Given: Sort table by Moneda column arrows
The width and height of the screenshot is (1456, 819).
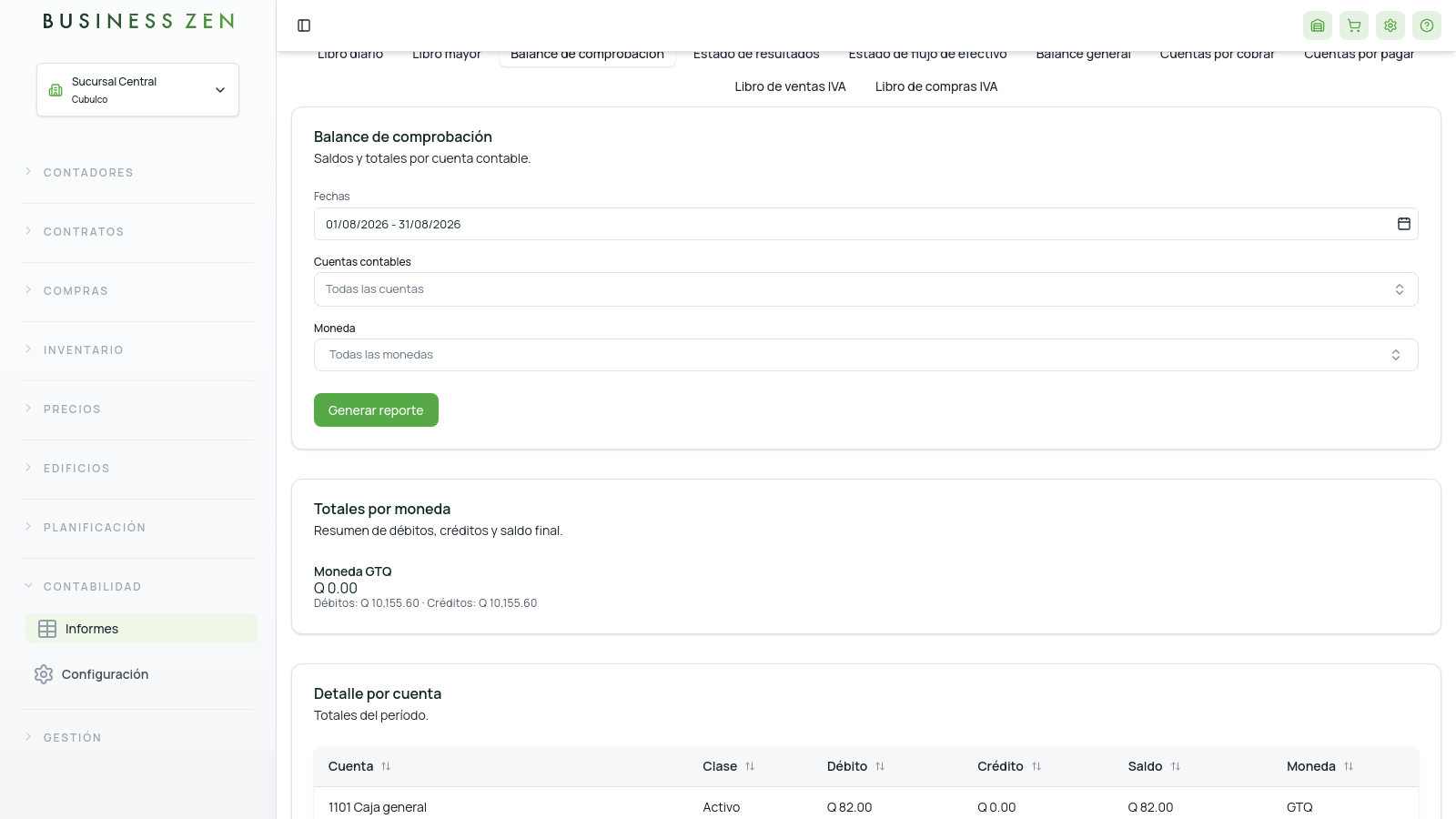Looking at the screenshot, I should 1349,766.
